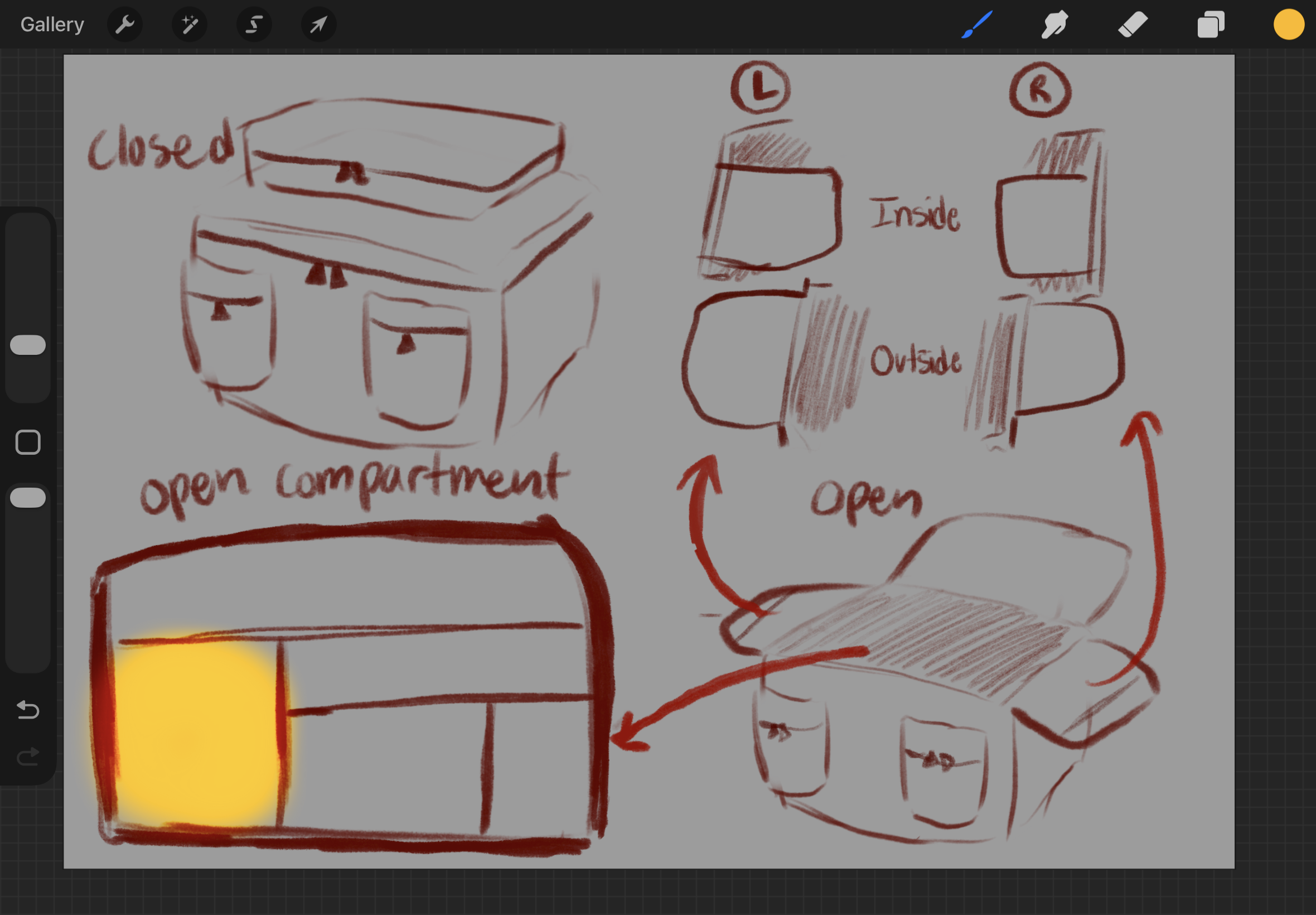Open the Layers panel
This screenshot has width=1316, height=915.
tap(1211, 25)
